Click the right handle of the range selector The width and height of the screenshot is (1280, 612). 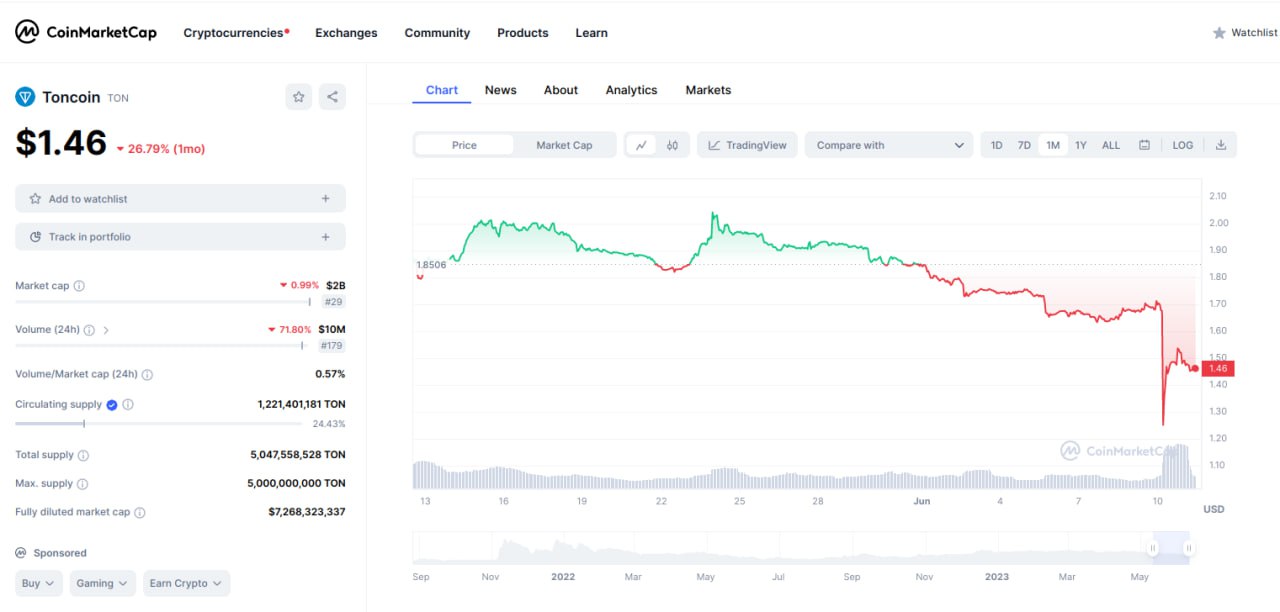(x=1188, y=548)
